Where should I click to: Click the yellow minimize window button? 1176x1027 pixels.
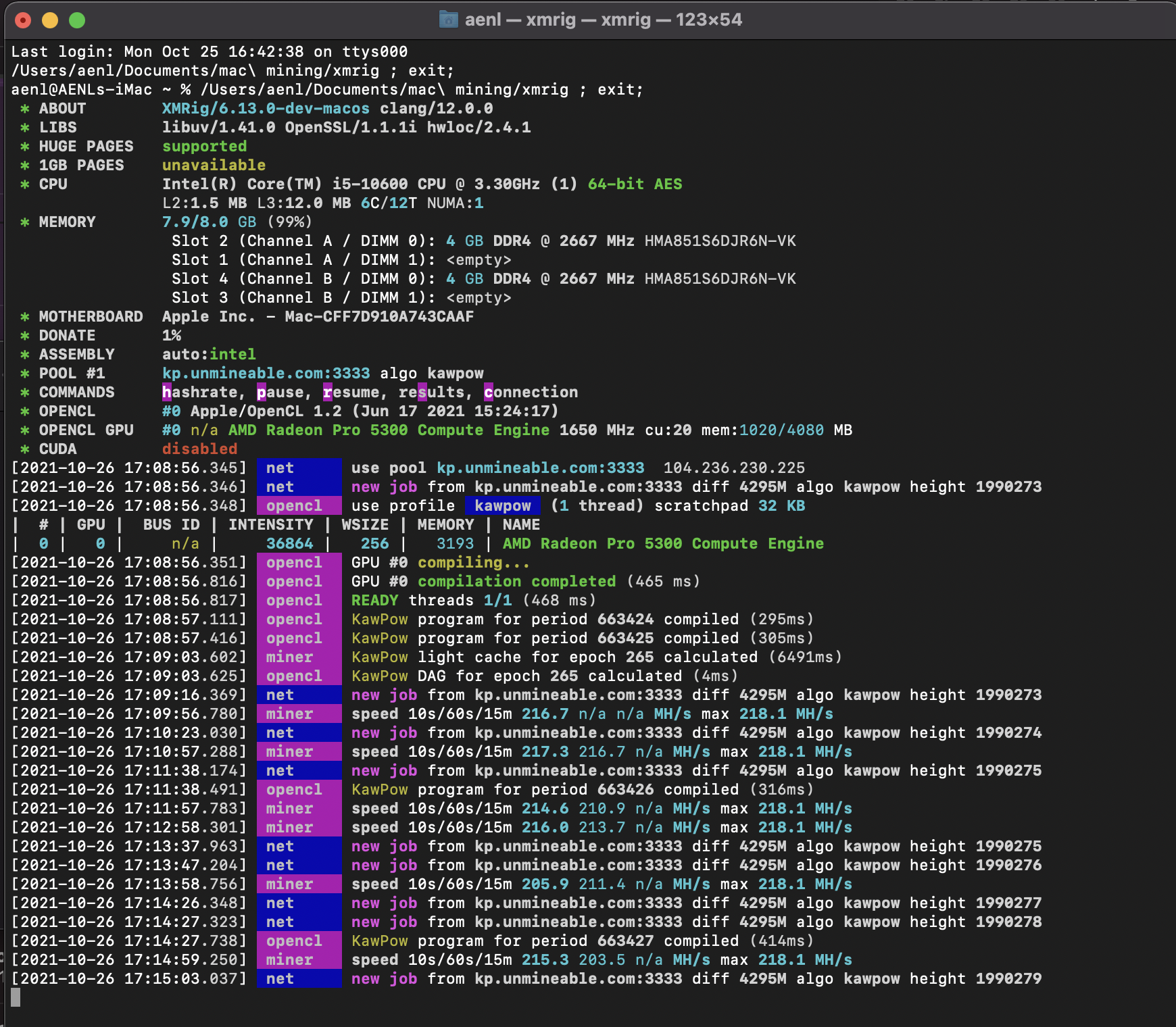50,20
